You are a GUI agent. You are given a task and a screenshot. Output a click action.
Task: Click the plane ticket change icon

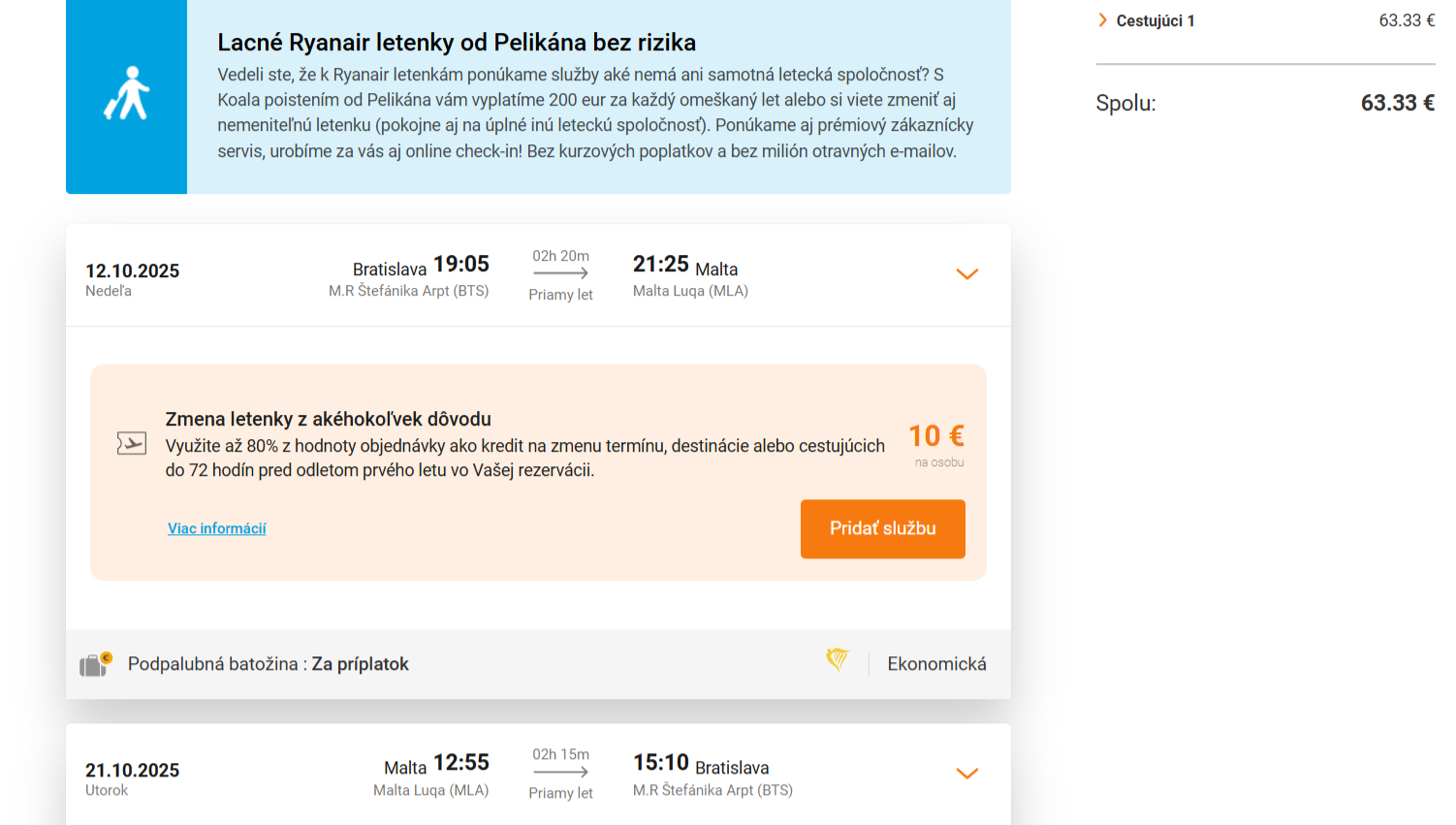[132, 444]
